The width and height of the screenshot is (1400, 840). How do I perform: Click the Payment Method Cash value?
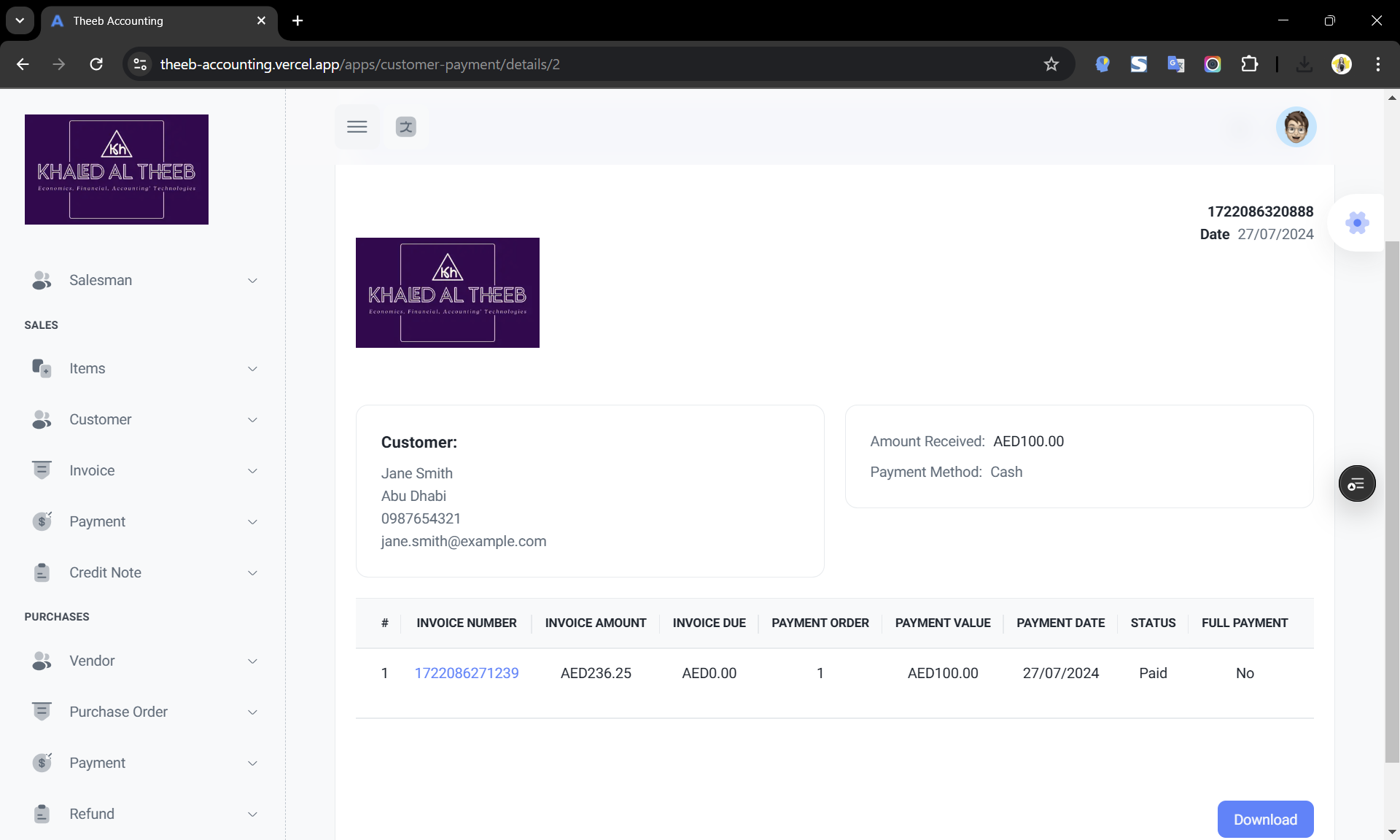(1006, 472)
